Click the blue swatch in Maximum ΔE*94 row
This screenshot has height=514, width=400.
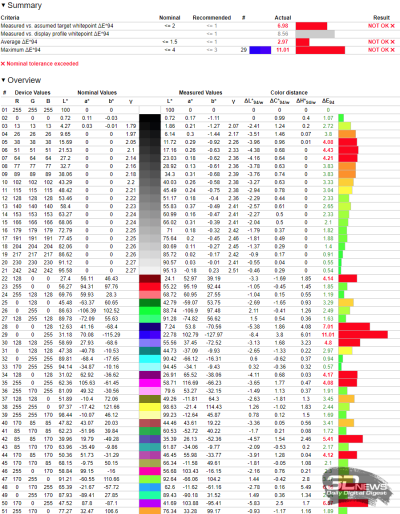(x=260, y=50)
